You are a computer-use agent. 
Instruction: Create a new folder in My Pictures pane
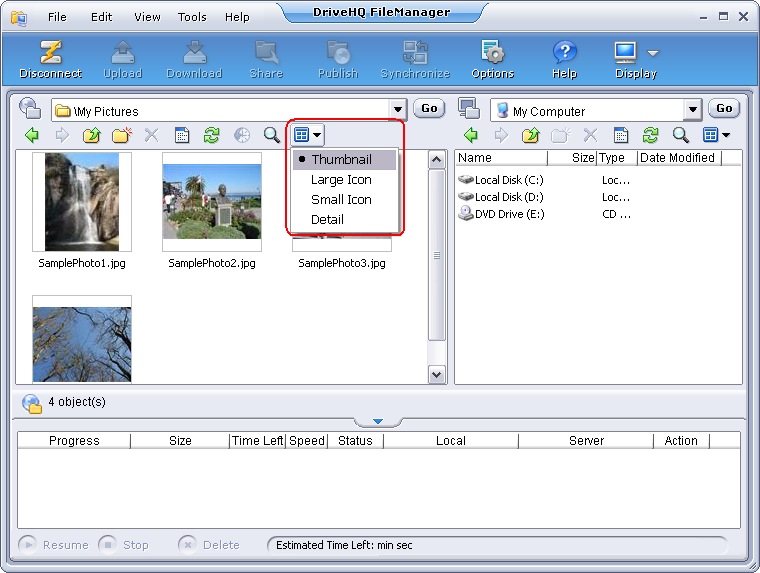click(122, 135)
